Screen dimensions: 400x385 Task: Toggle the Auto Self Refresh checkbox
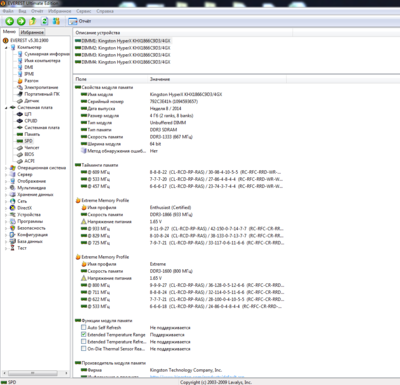coord(84,327)
